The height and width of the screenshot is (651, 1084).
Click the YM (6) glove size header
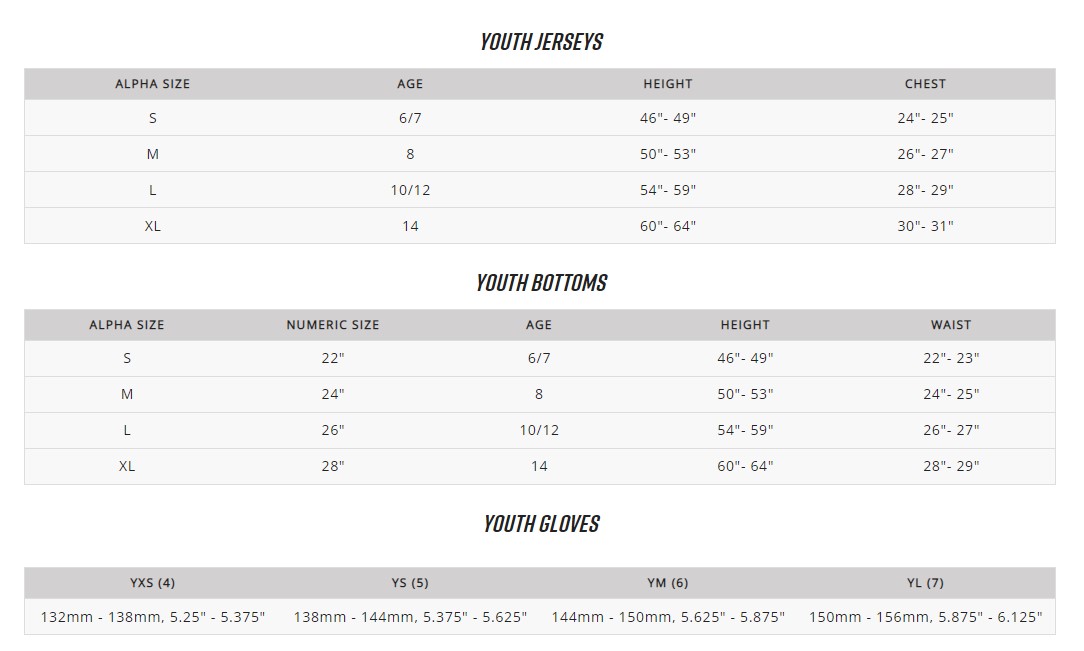coord(668,583)
